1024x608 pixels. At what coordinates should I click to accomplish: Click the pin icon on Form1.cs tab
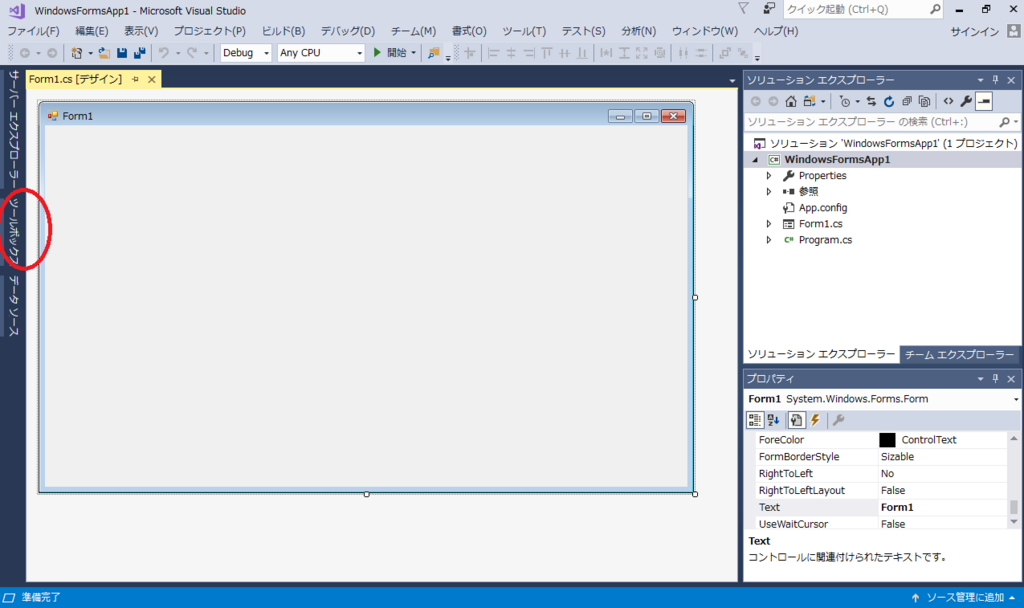136,79
